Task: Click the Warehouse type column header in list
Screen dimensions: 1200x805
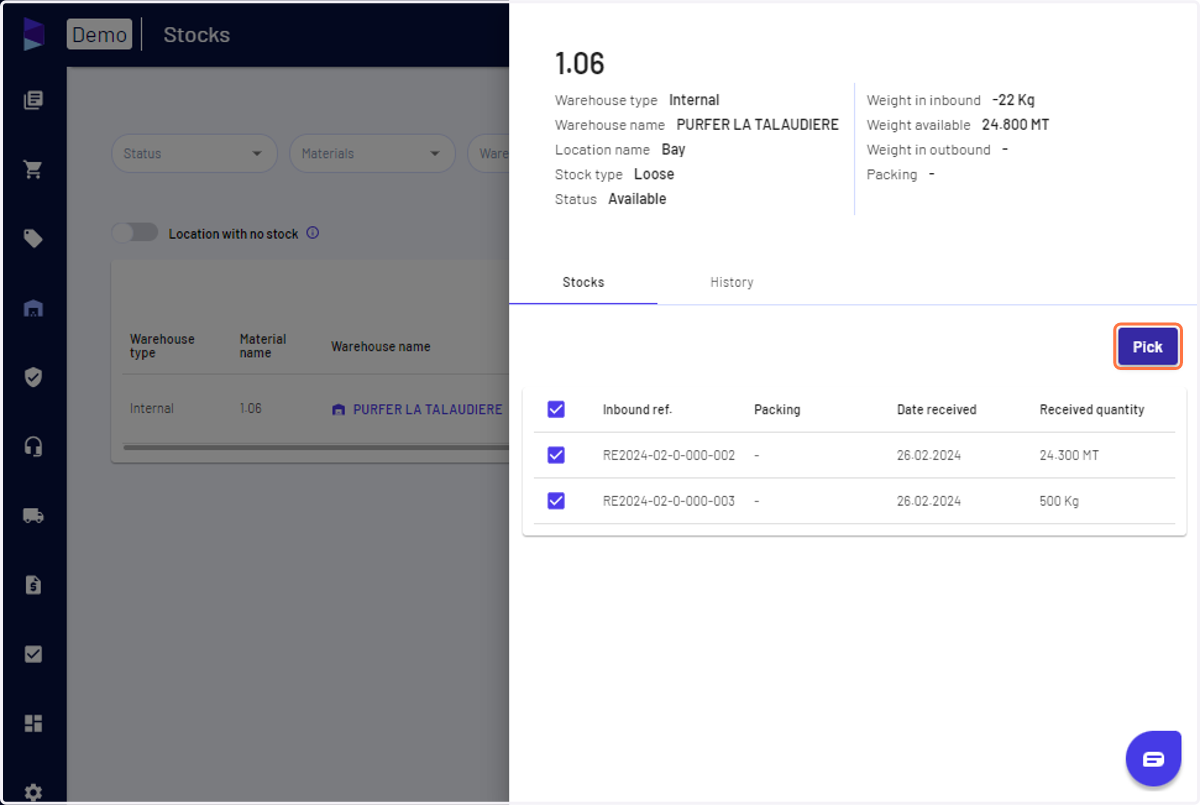Action: (x=162, y=346)
